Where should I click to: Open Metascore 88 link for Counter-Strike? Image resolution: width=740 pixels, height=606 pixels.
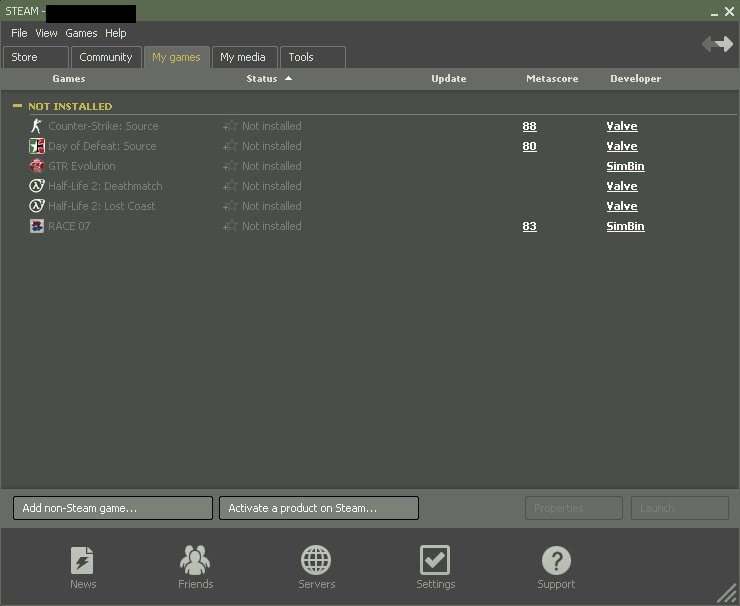coord(529,126)
